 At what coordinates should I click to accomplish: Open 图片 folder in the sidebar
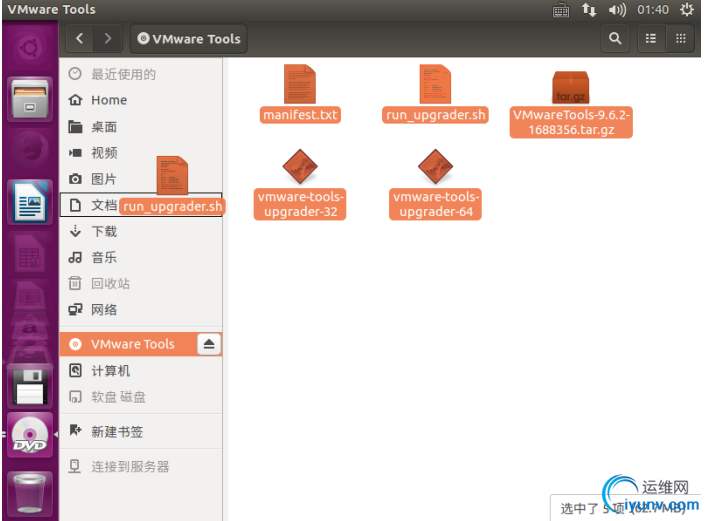click(x=141, y=179)
